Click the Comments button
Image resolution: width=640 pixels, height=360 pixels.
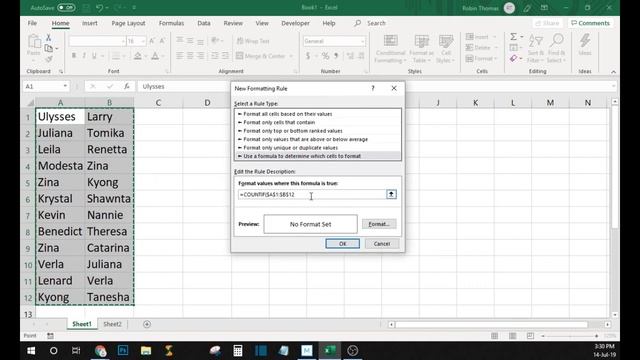pos(590,23)
